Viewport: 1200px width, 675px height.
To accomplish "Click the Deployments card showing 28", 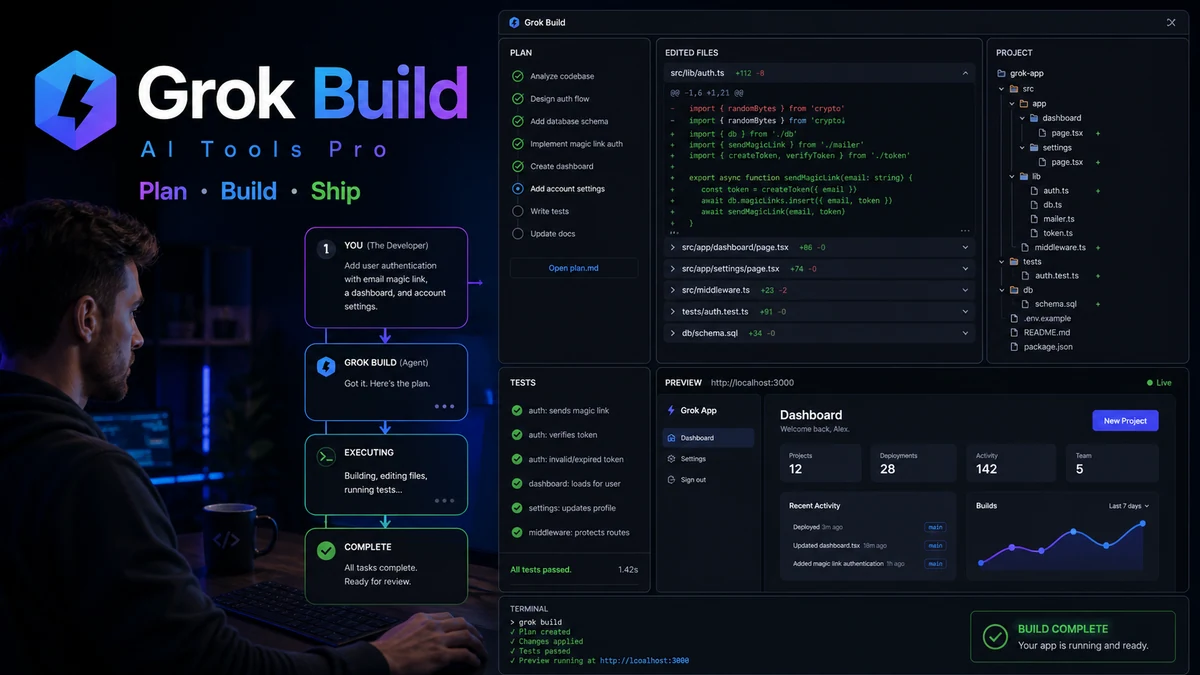I will 914,464.
